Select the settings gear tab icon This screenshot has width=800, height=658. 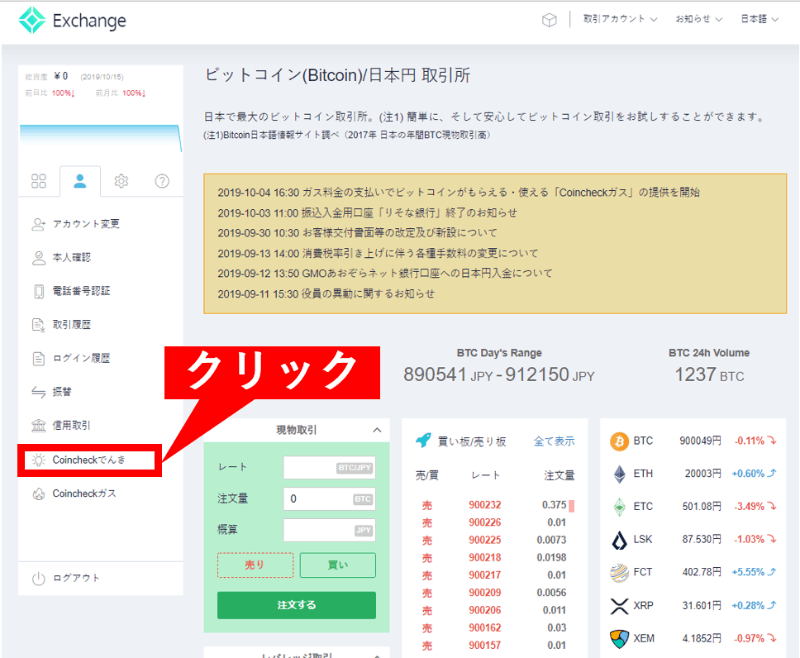[x=121, y=181]
